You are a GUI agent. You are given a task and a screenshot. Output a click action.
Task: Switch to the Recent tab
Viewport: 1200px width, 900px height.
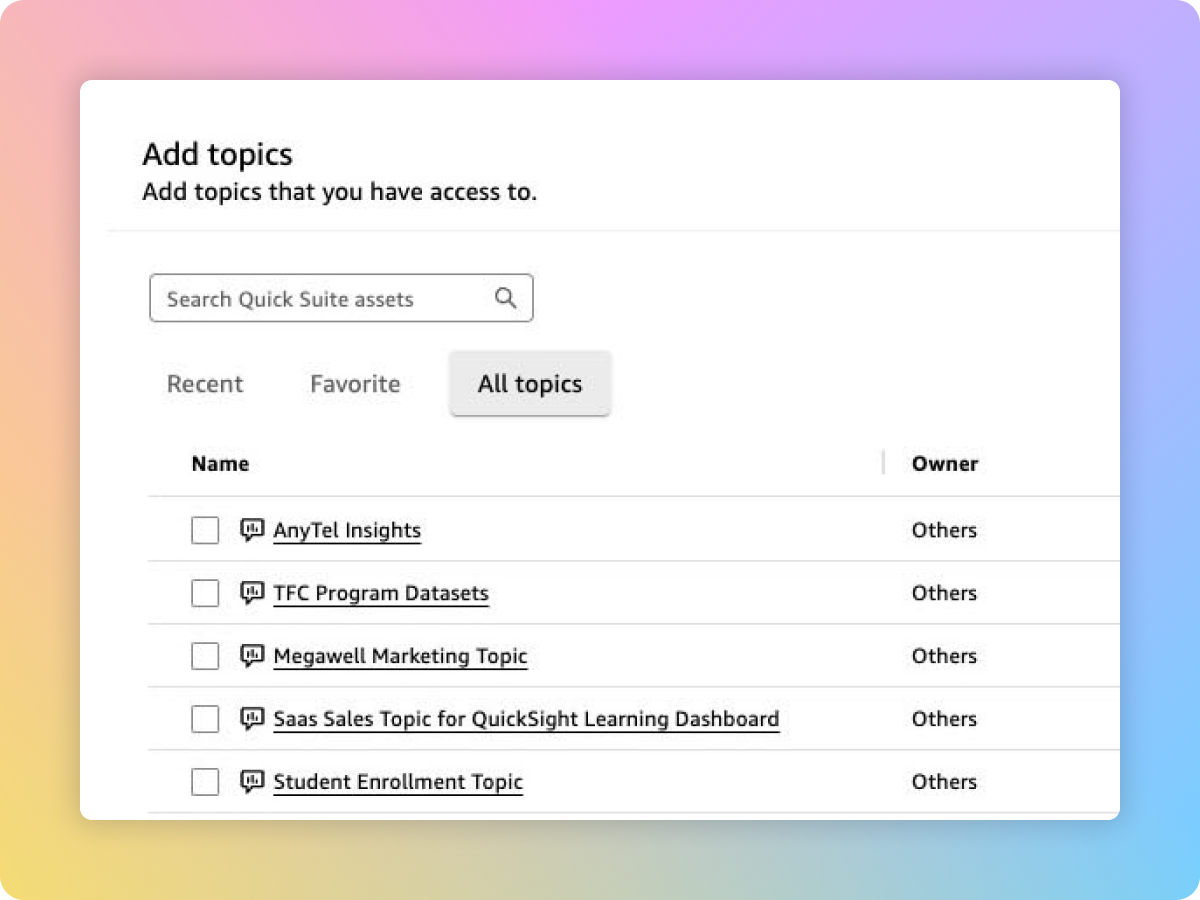205,384
